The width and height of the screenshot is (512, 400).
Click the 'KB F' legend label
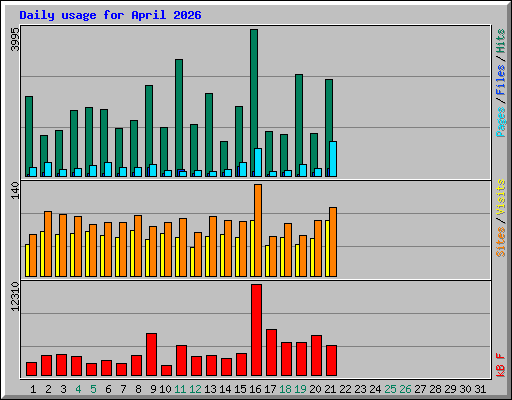[501, 365]
